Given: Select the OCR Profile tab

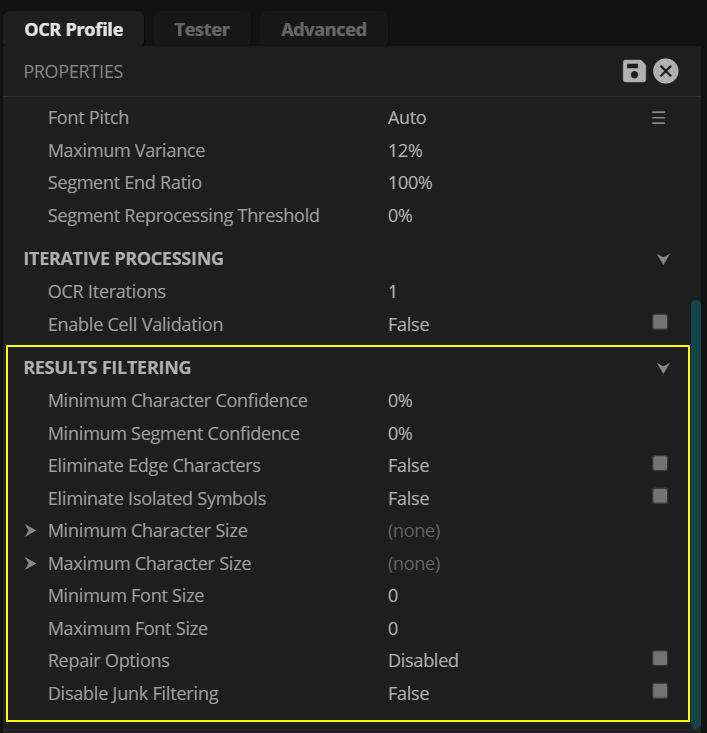Looking at the screenshot, I should tap(74, 29).
